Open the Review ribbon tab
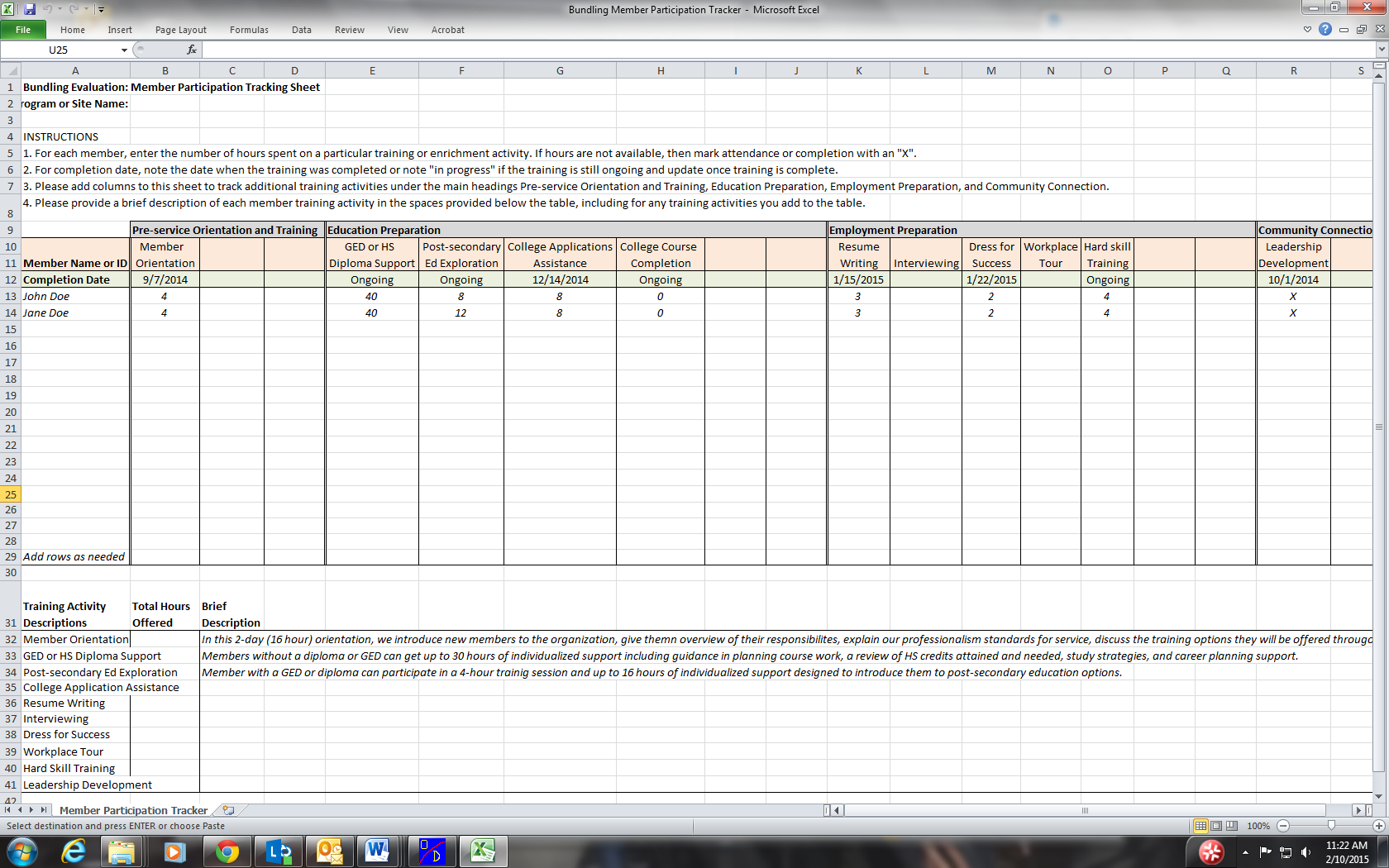1389x868 pixels. click(x=350, y=30)
